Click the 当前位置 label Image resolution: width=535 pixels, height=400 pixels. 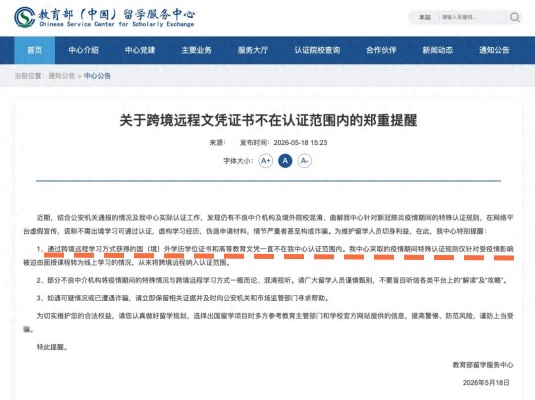tap(29, 76)
